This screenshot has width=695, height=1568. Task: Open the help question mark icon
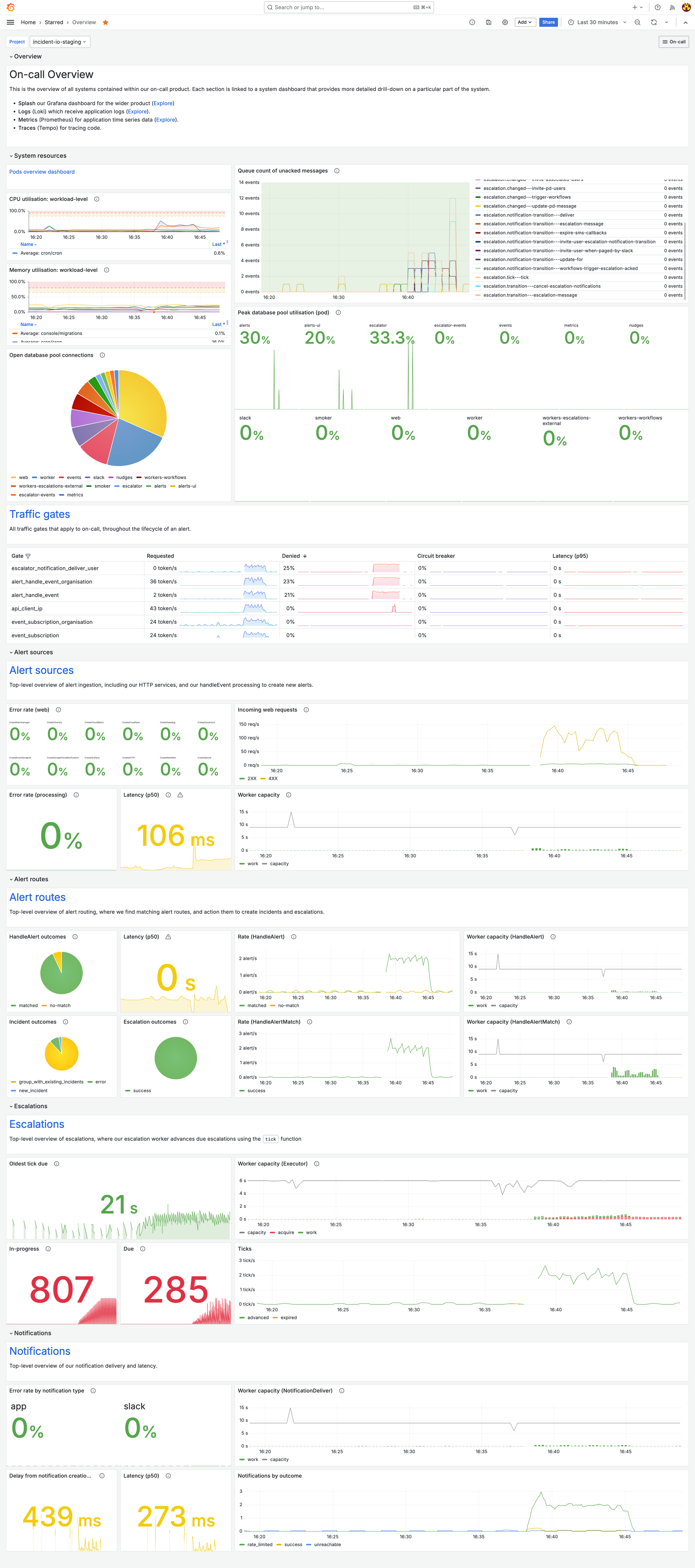click(657, 7)
